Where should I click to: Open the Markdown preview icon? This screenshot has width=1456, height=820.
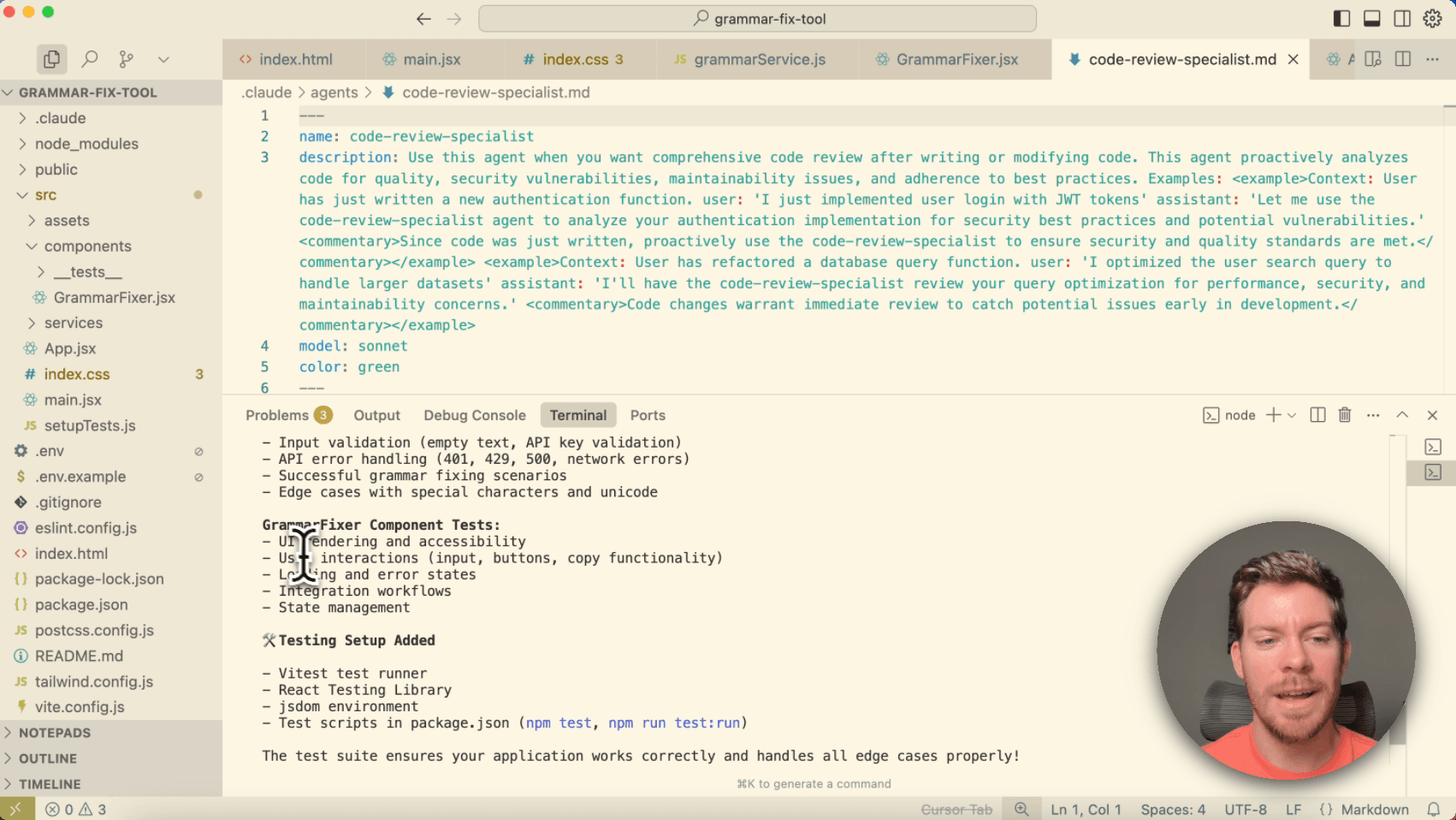coord(1372,59)
